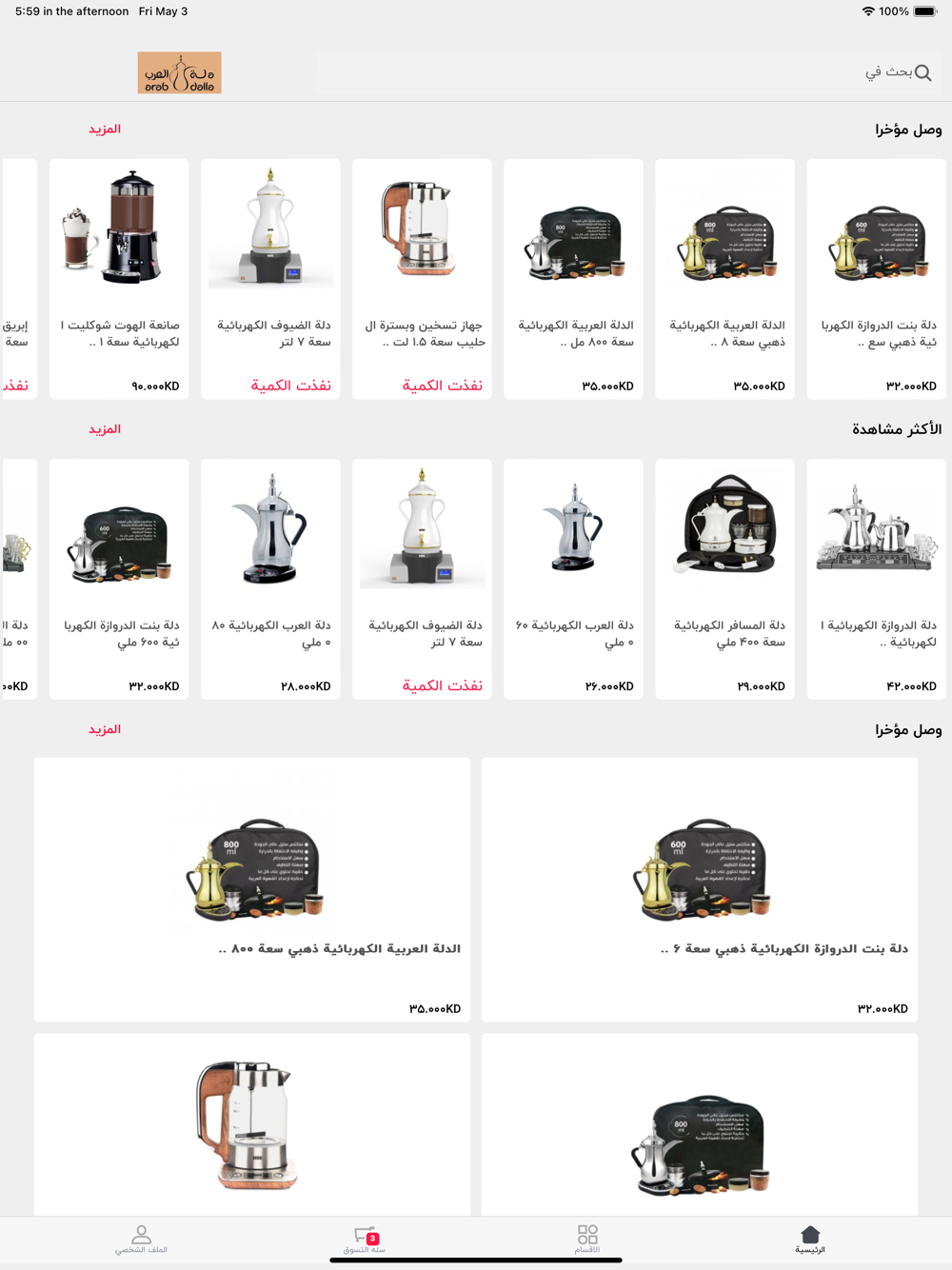The width and height of the screenshot is (952, 1270).
Task: Open large gold 800ml dalla card 35.000KD
Action: click(252, 889)
